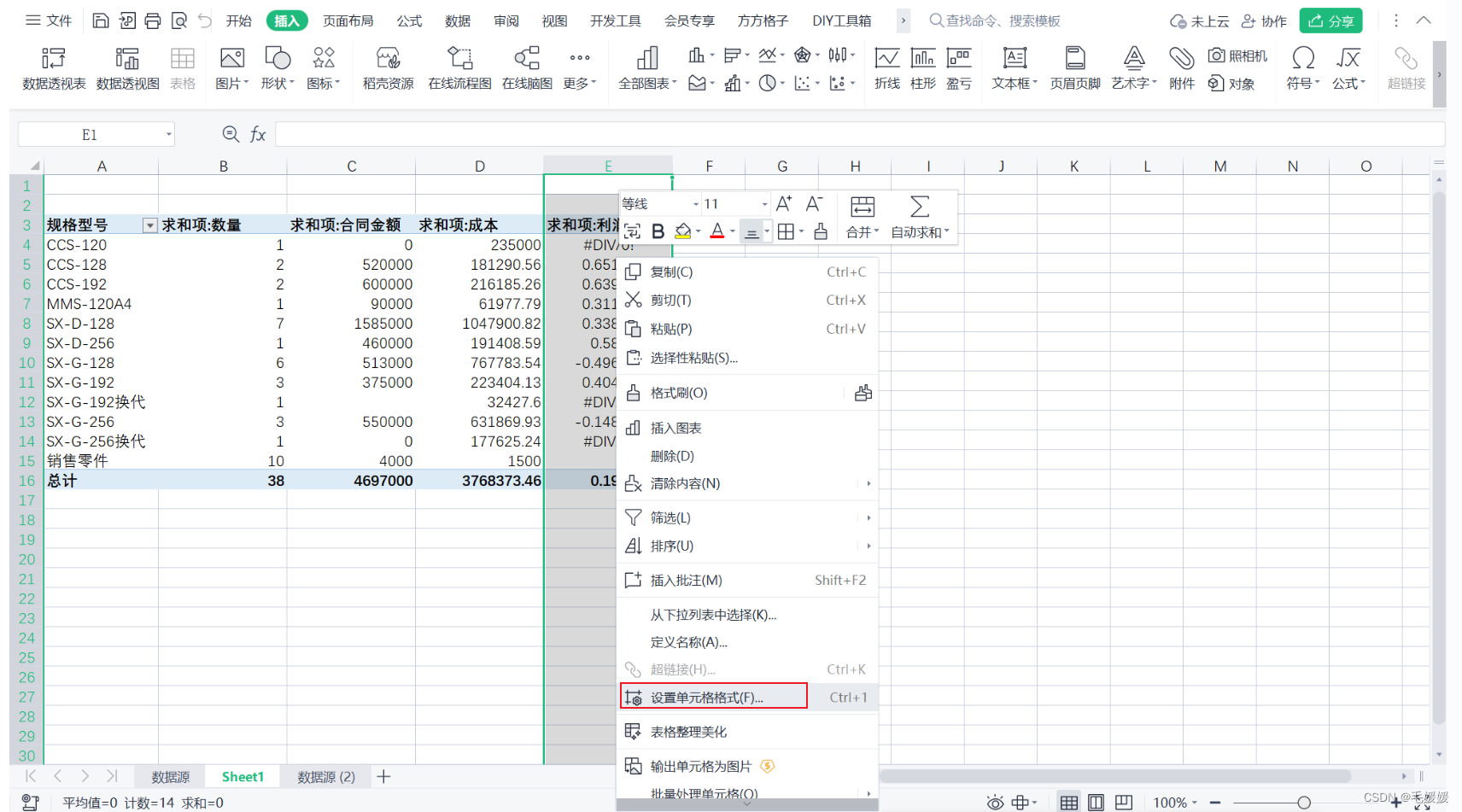Expand the Filter (筛选) submenu

pyautogui.click(x=868, y=517)
